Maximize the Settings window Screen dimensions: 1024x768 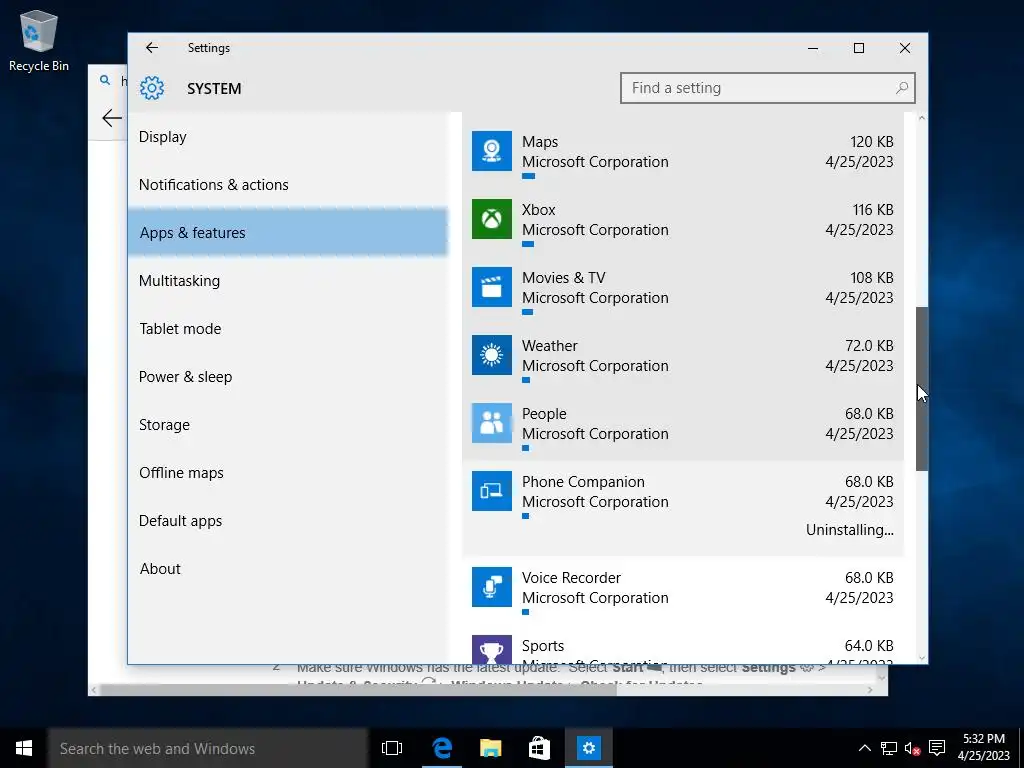coord(859,48)
